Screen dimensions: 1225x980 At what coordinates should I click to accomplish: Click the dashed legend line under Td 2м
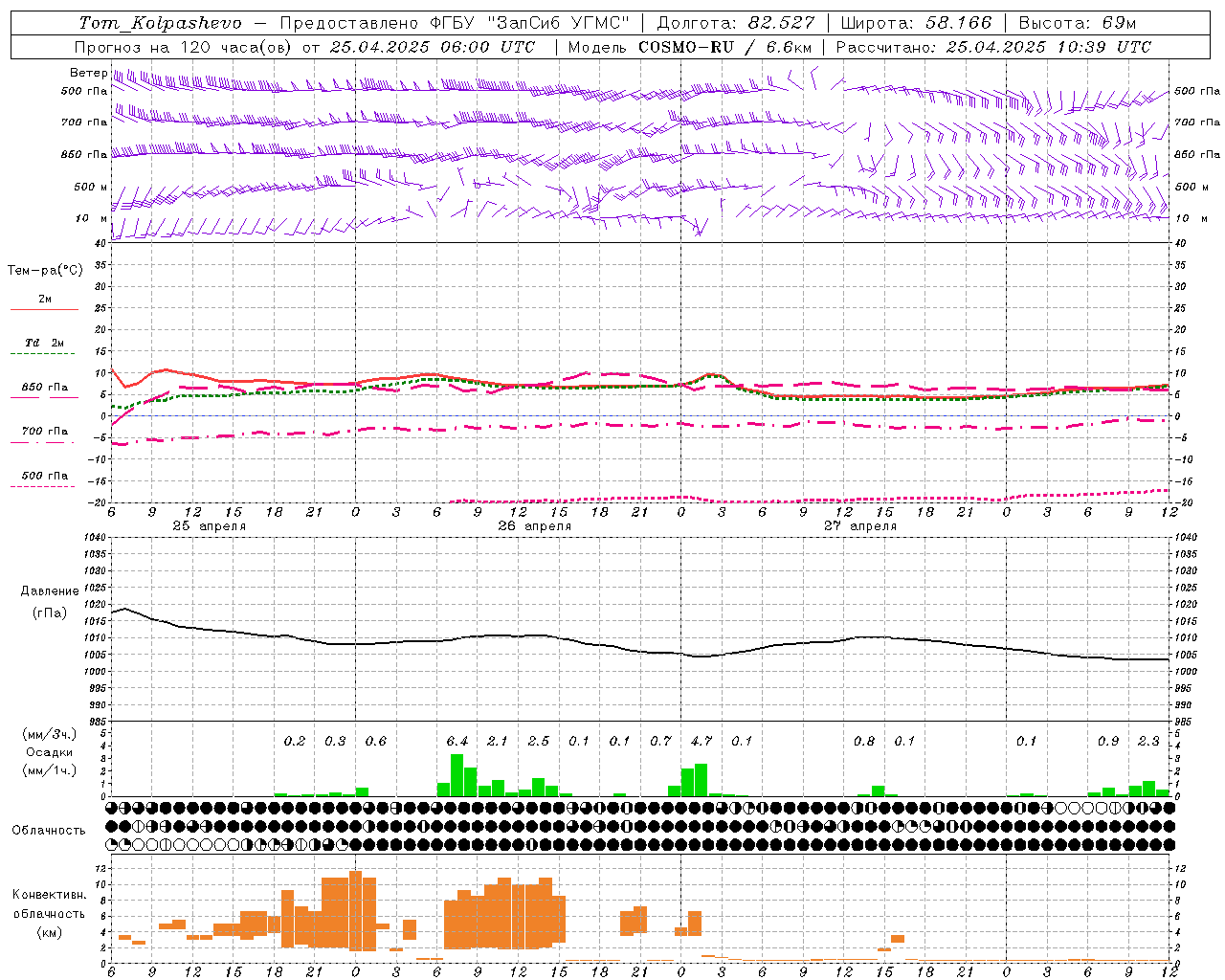point(44,354)
